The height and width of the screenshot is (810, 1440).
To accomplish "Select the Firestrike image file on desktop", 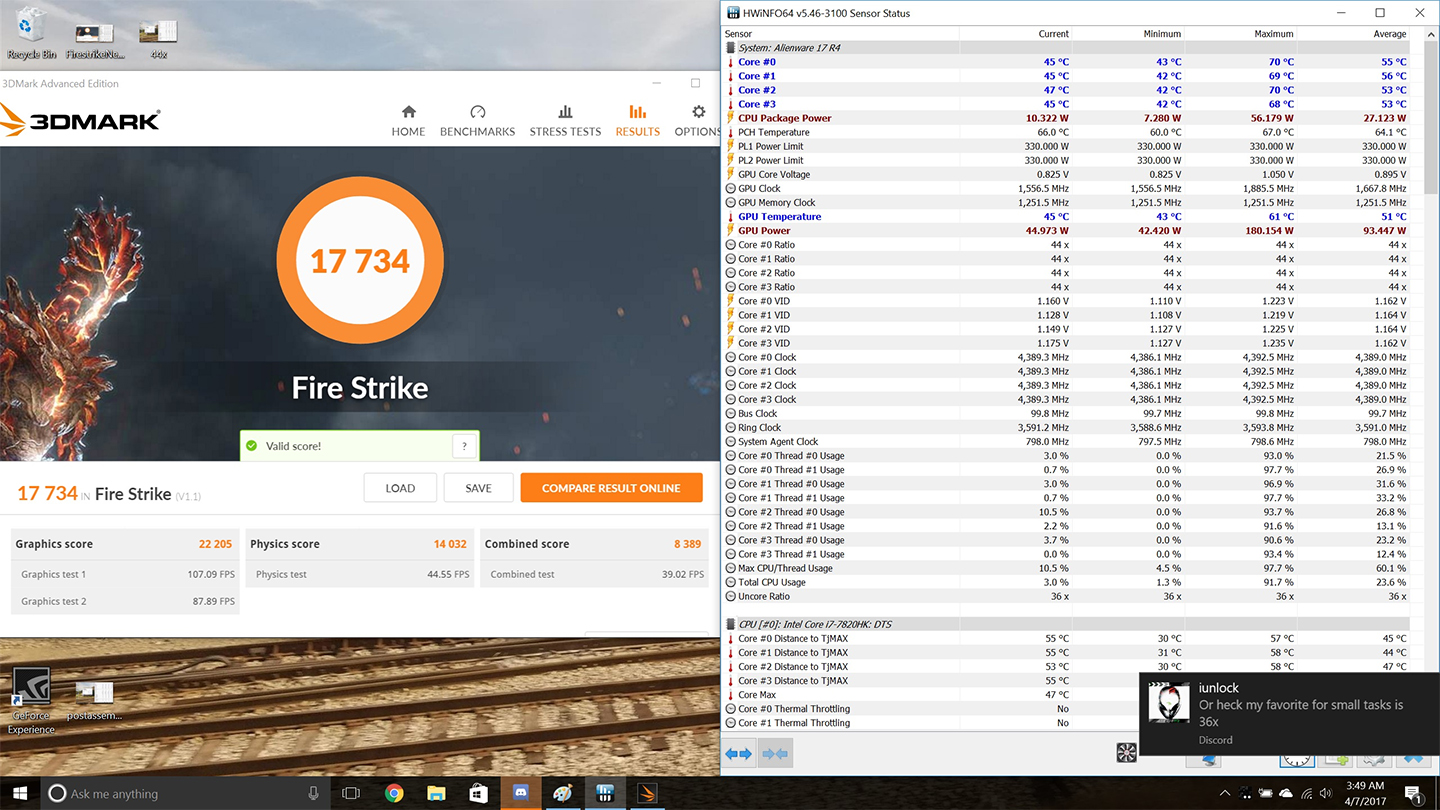I will tap(93, 40).
